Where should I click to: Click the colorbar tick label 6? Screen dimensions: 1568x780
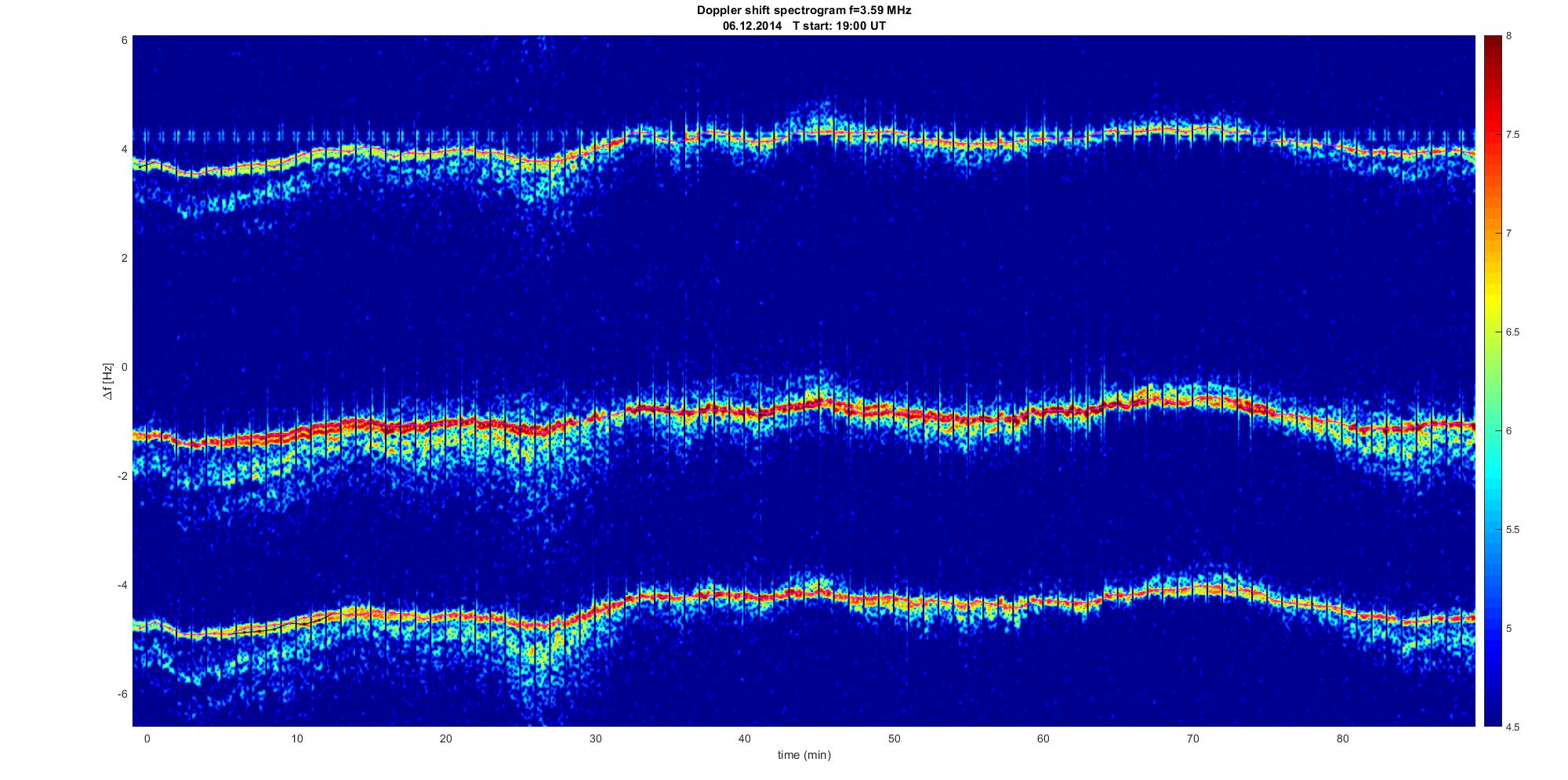coord(1509,431)
